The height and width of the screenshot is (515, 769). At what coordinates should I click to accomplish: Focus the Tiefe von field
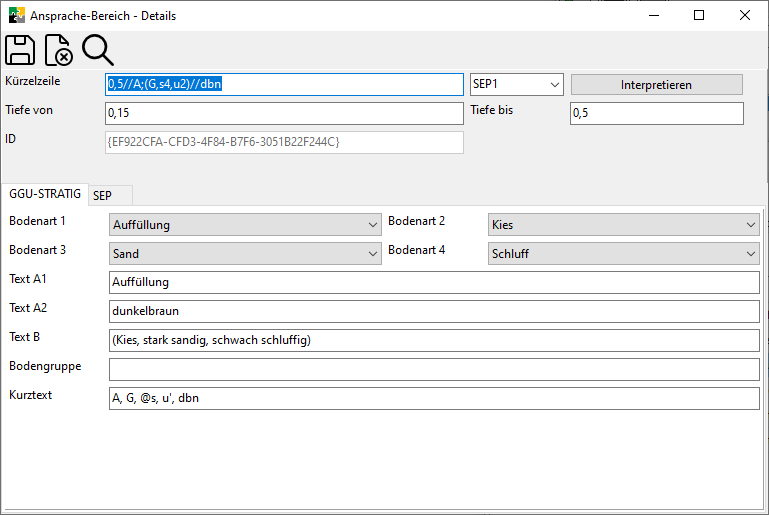click(283, 114)
